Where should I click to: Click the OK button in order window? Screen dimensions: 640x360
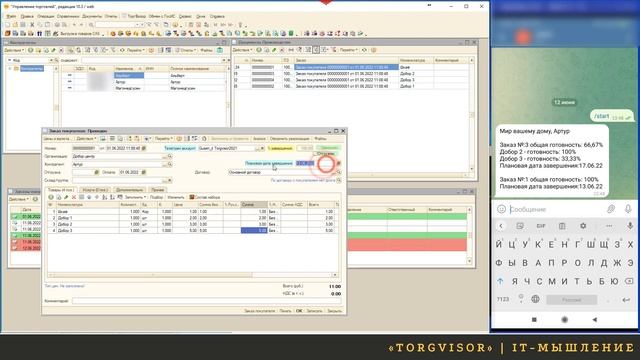pos(299,311)
